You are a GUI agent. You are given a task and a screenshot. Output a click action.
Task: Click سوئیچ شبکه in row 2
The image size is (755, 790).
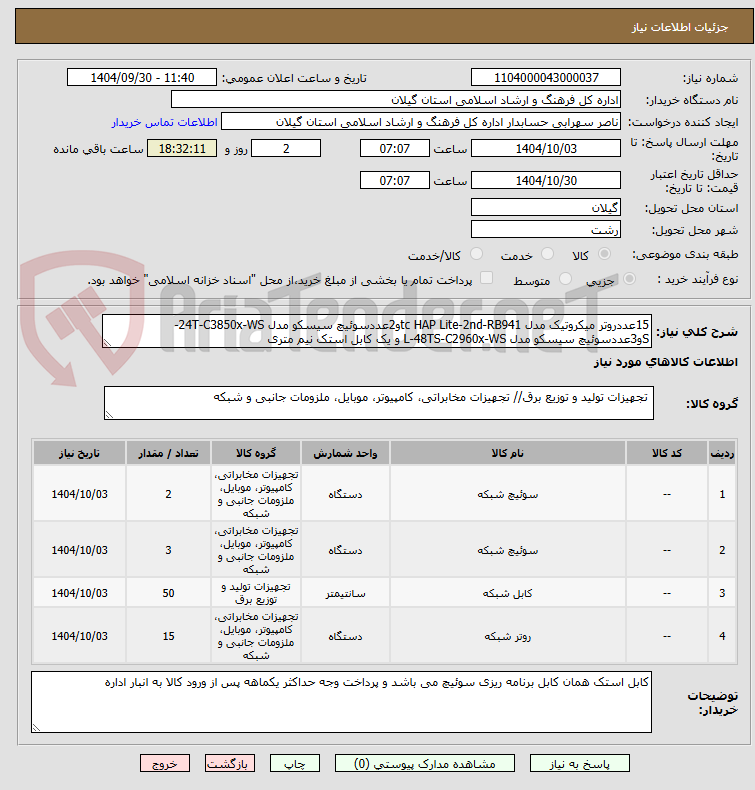pyautogui.click(x=508, y=550)
